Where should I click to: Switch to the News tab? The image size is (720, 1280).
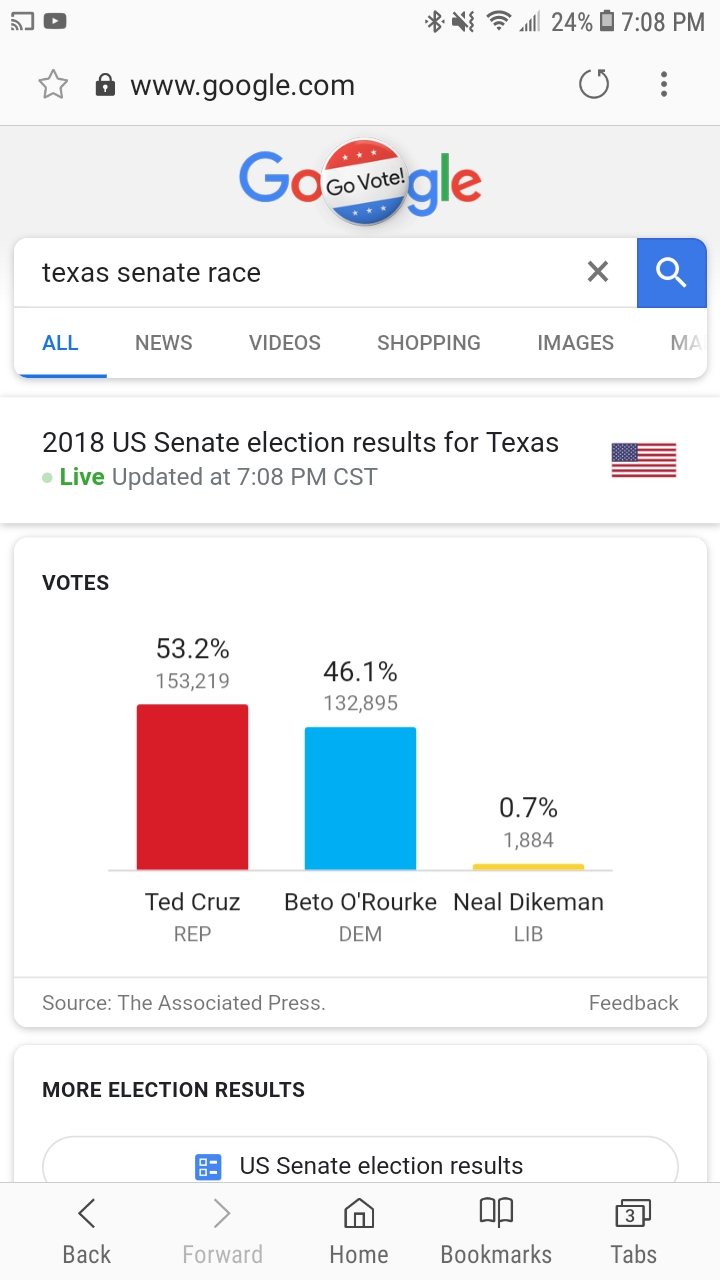click(x=164, y=343)
